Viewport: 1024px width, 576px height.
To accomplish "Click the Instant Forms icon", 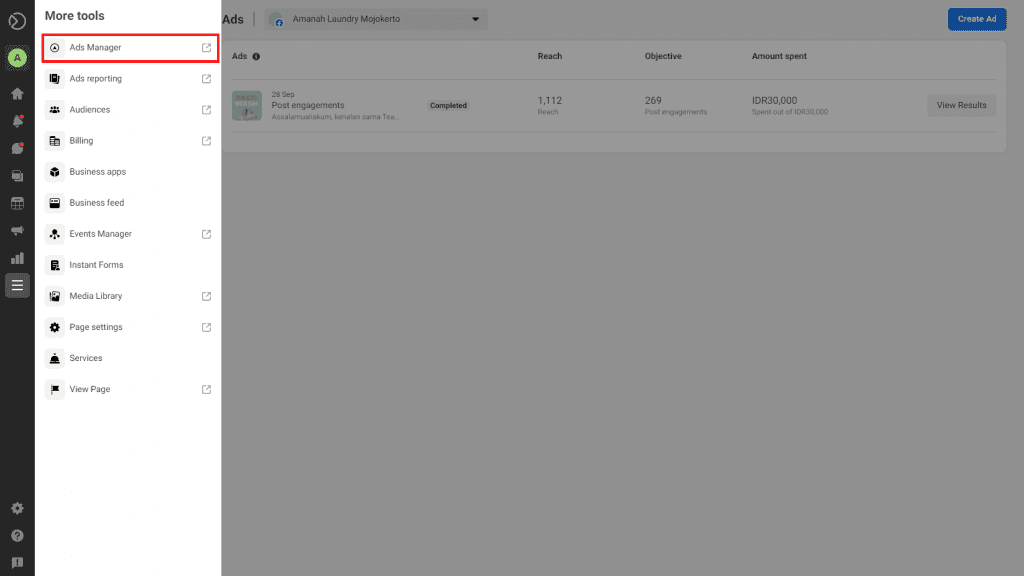I will (55, 264).
